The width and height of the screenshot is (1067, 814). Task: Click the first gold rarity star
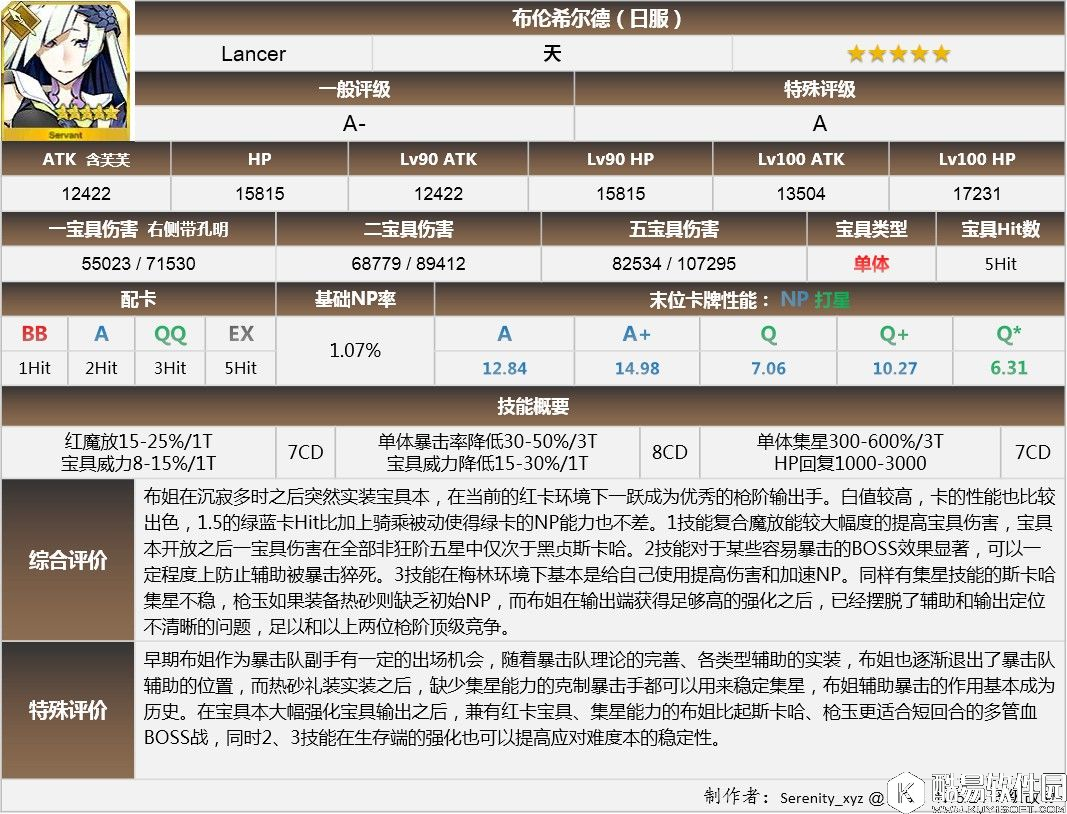click(x=855, y=53)
